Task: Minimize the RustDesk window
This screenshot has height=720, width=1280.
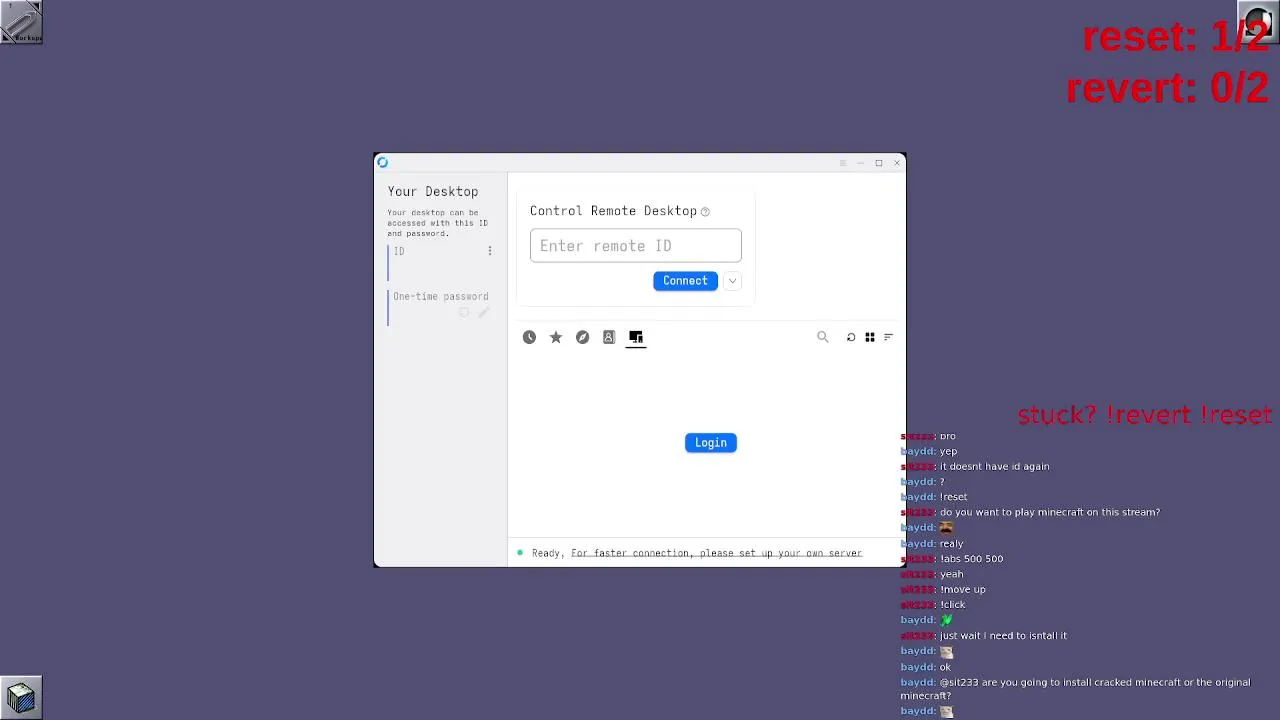Action: tap(861, 163)
